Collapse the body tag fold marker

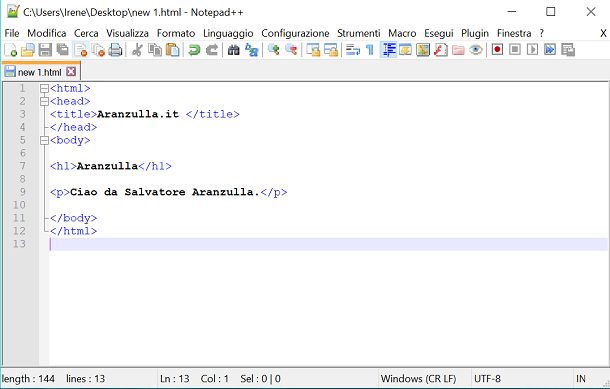coord(44,140)
